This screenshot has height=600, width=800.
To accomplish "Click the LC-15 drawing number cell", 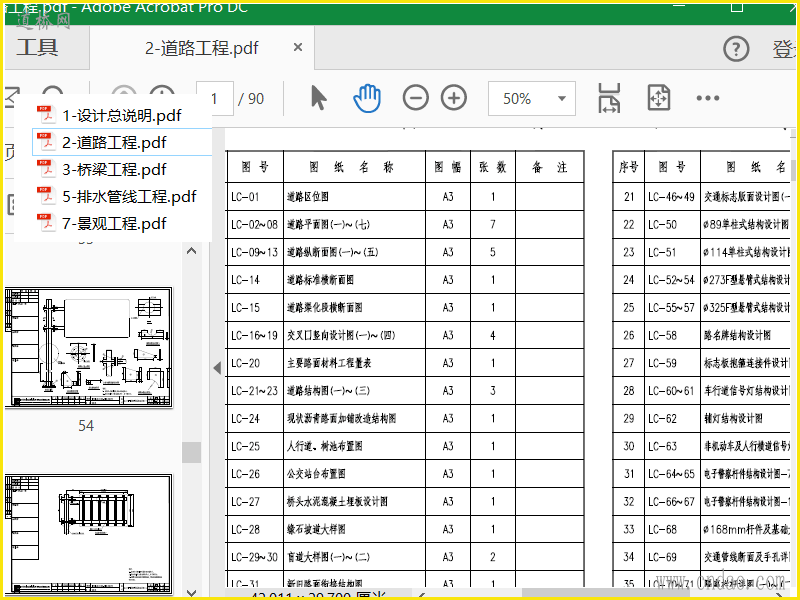I will click(x=255, y=308).
